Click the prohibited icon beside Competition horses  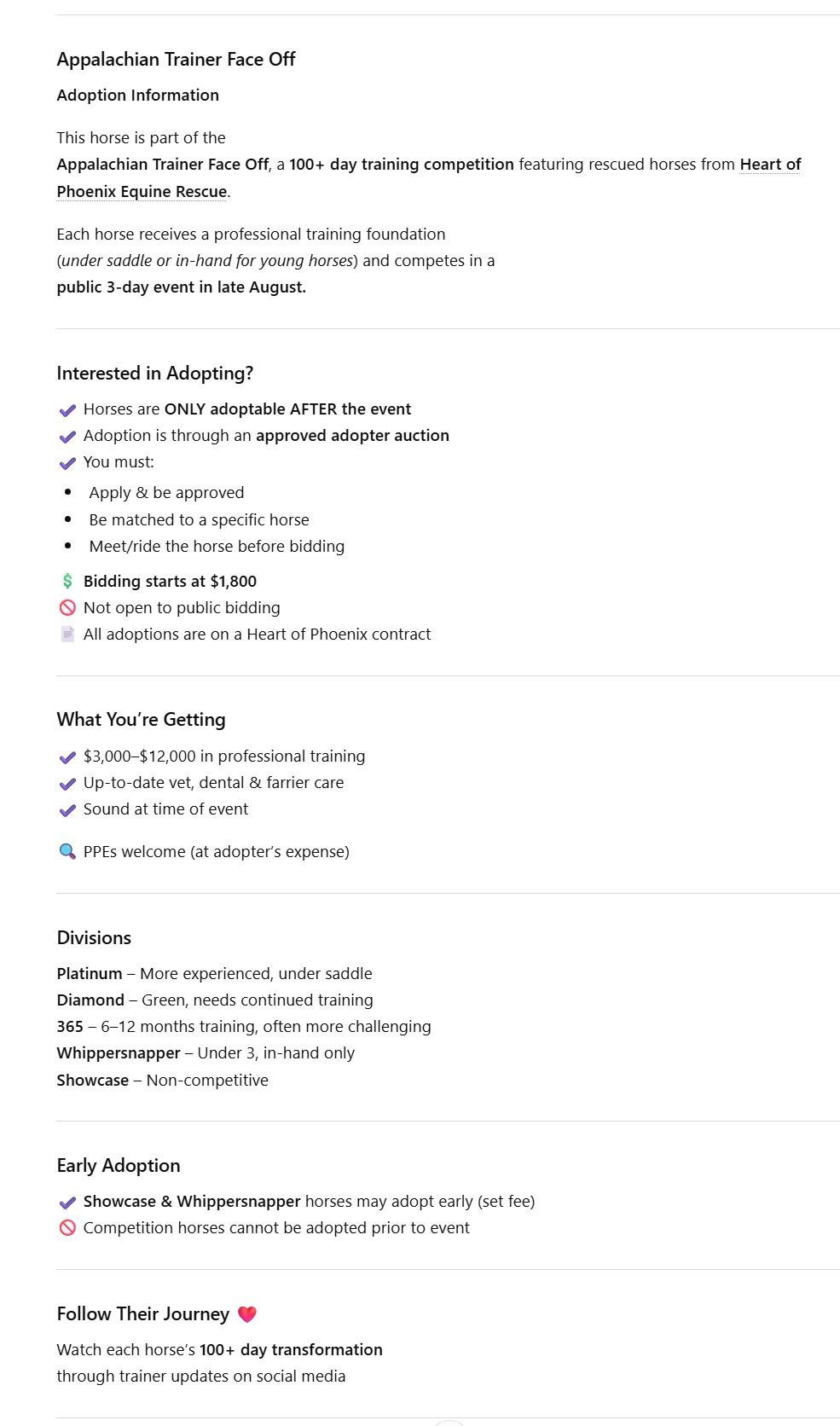click(67, 1228)
